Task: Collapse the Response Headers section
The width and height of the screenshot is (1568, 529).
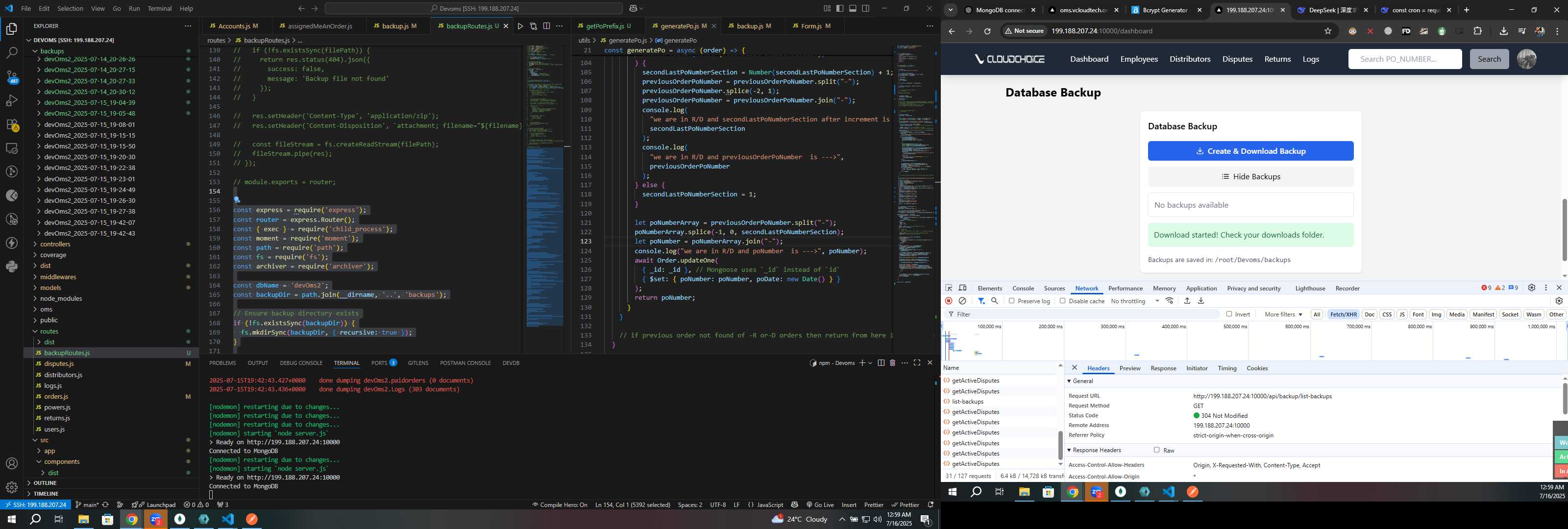Action: [1069, 450]
